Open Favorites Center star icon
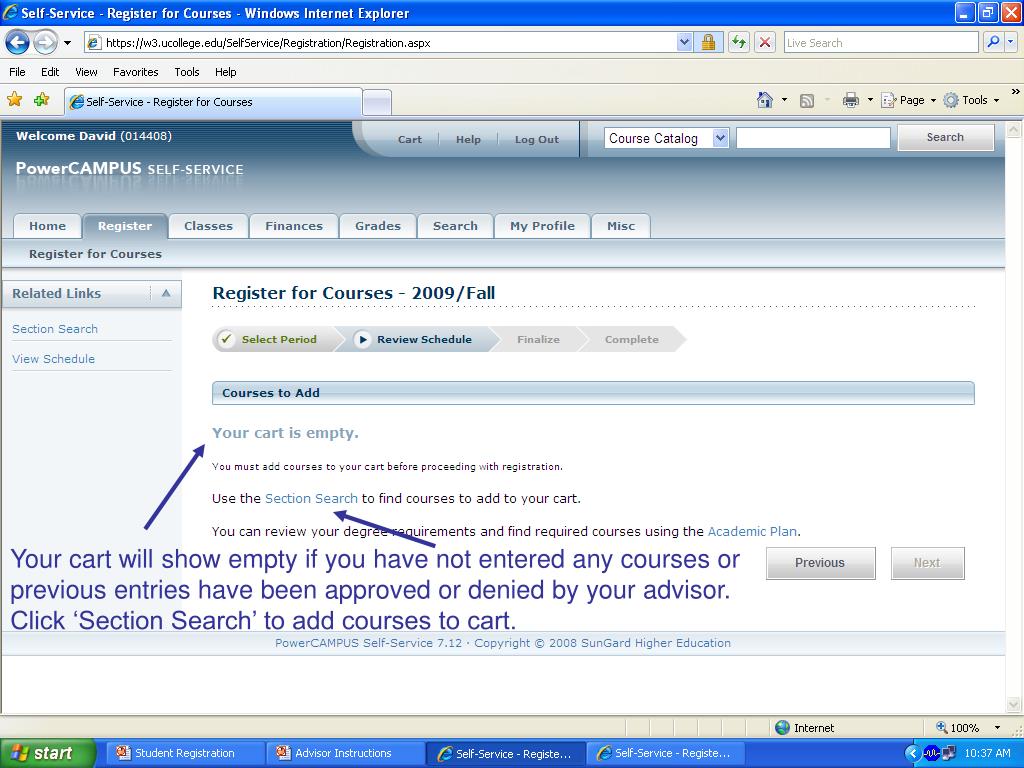The width and height of the screenshot is (1024, 768). click(14, 99)
